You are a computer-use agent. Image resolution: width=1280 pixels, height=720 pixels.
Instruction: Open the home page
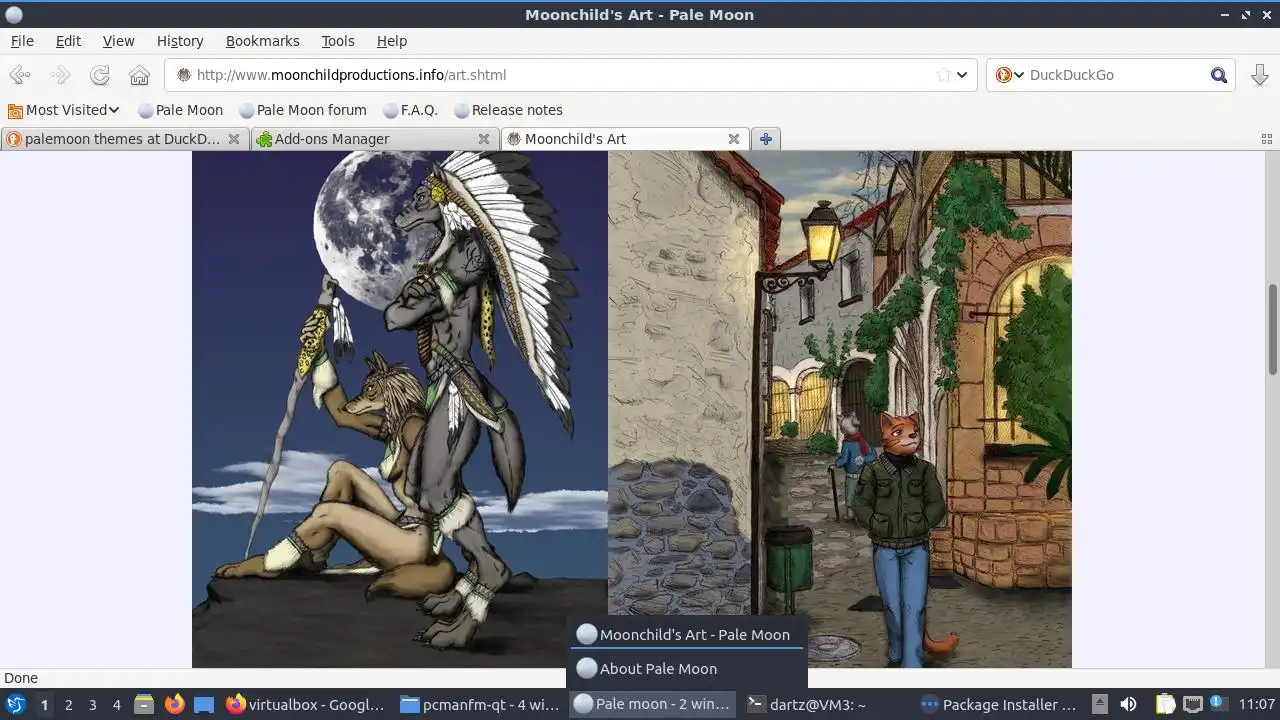coord(140,75)
